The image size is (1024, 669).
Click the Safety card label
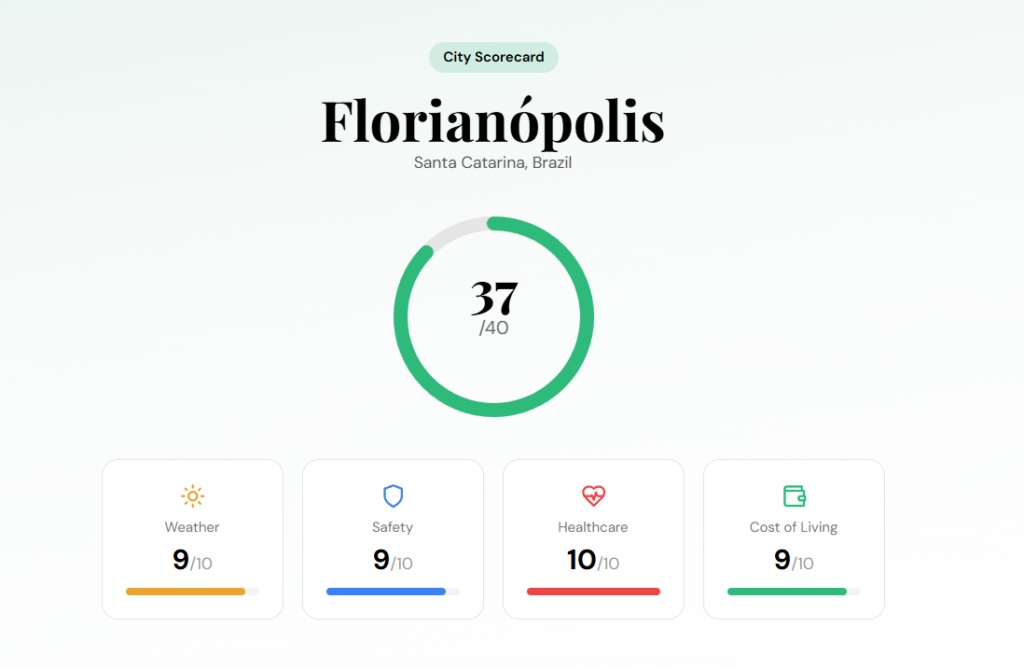(393, 527)
